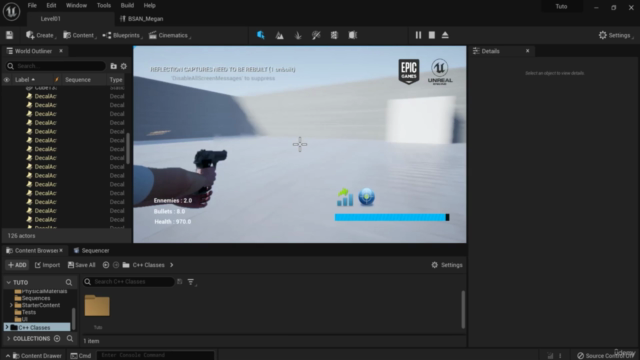The image size is (640, 360).
Task: Select the Details panel tab
Action: point(491,51)
